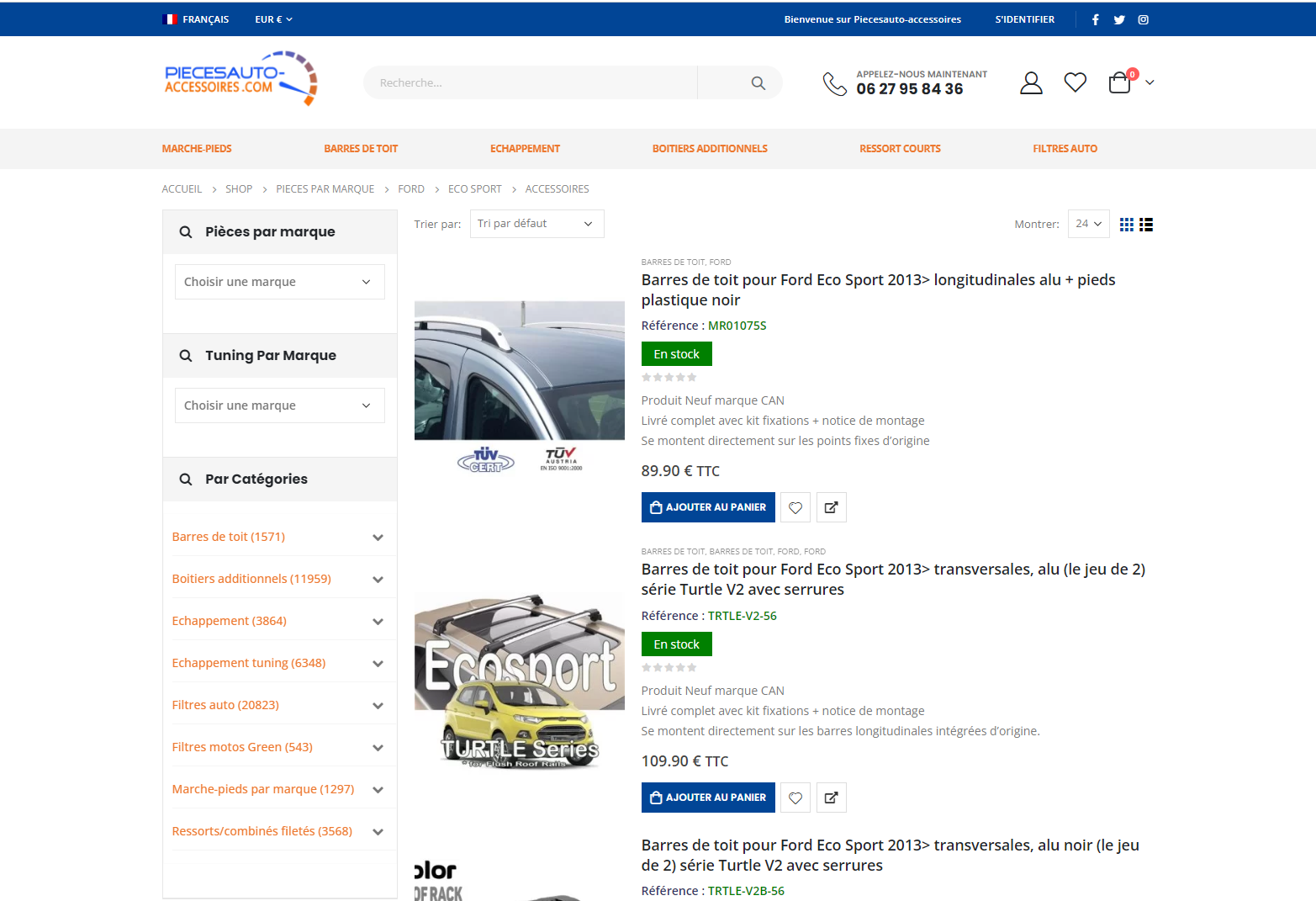Go to PIECES PAR MARQUE breadcrumb
The image size is (1316, 901).
click(325, 189)
